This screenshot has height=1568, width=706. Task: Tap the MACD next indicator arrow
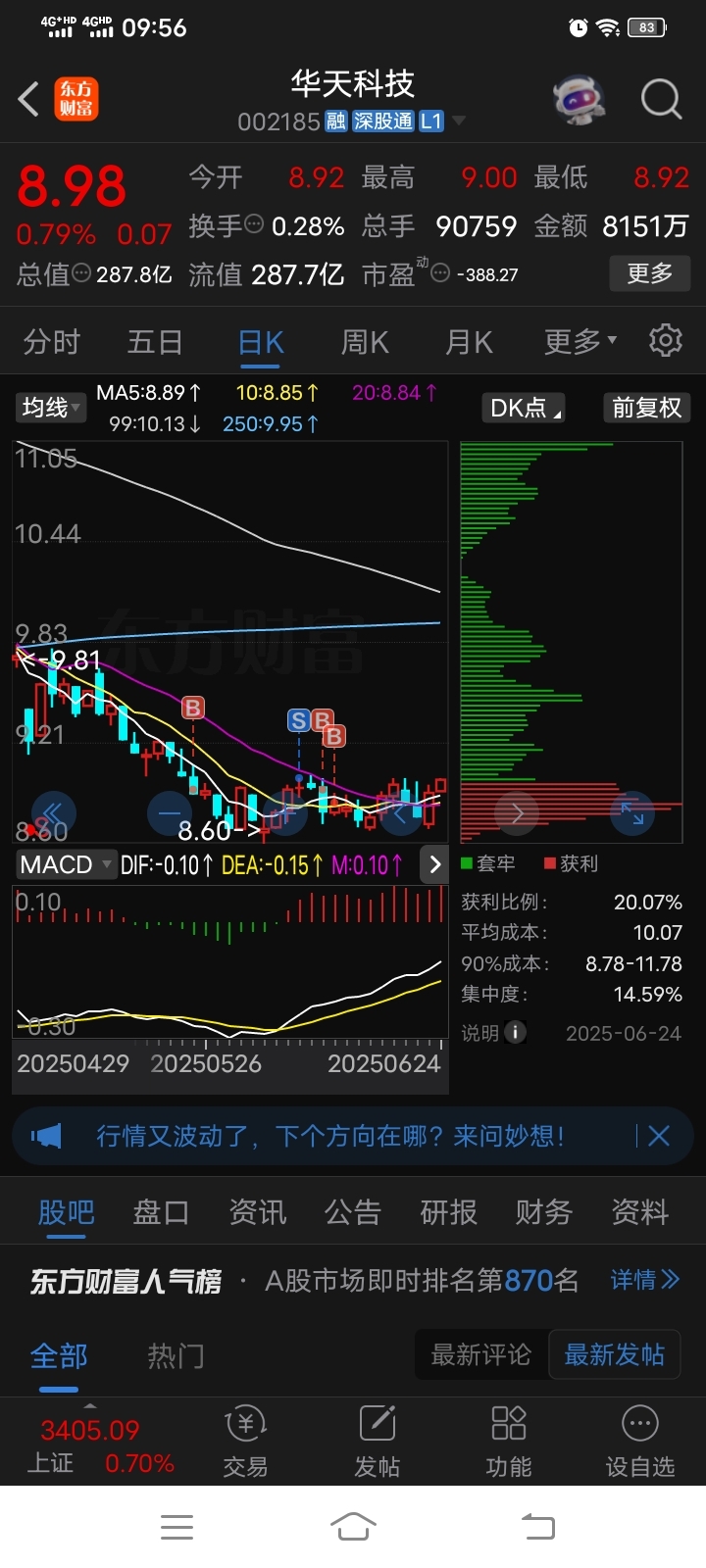[x=434, y=864]
